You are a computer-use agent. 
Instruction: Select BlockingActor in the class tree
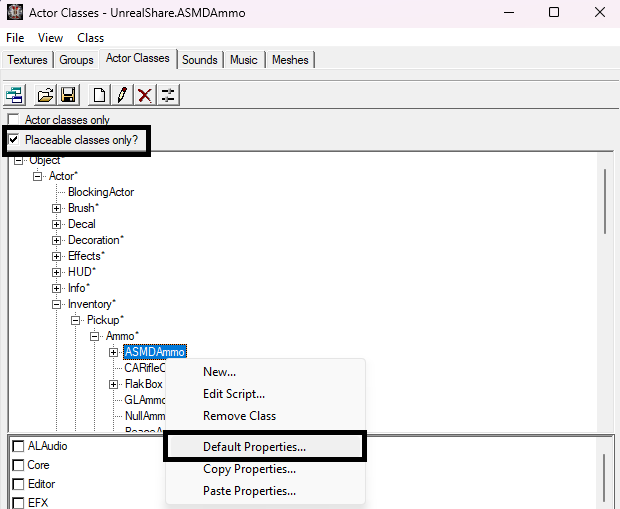(x=101, y=192)
